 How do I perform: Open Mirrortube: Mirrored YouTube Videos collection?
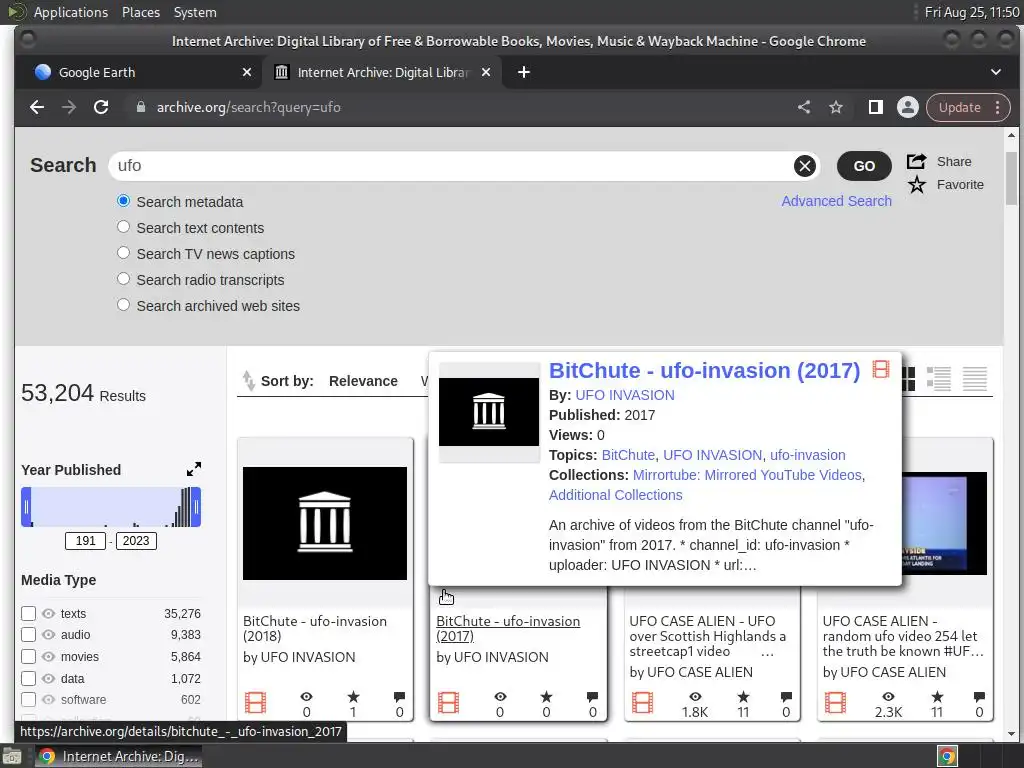tap(747, 475)
